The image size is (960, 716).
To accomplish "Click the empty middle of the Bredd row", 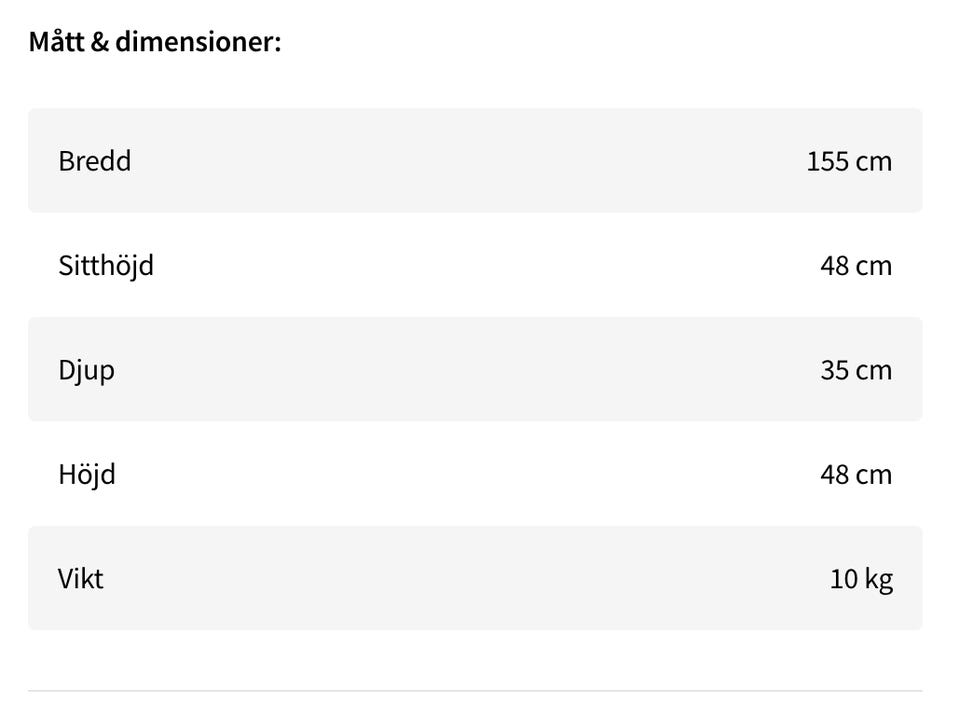I will (x=475, y=161).
